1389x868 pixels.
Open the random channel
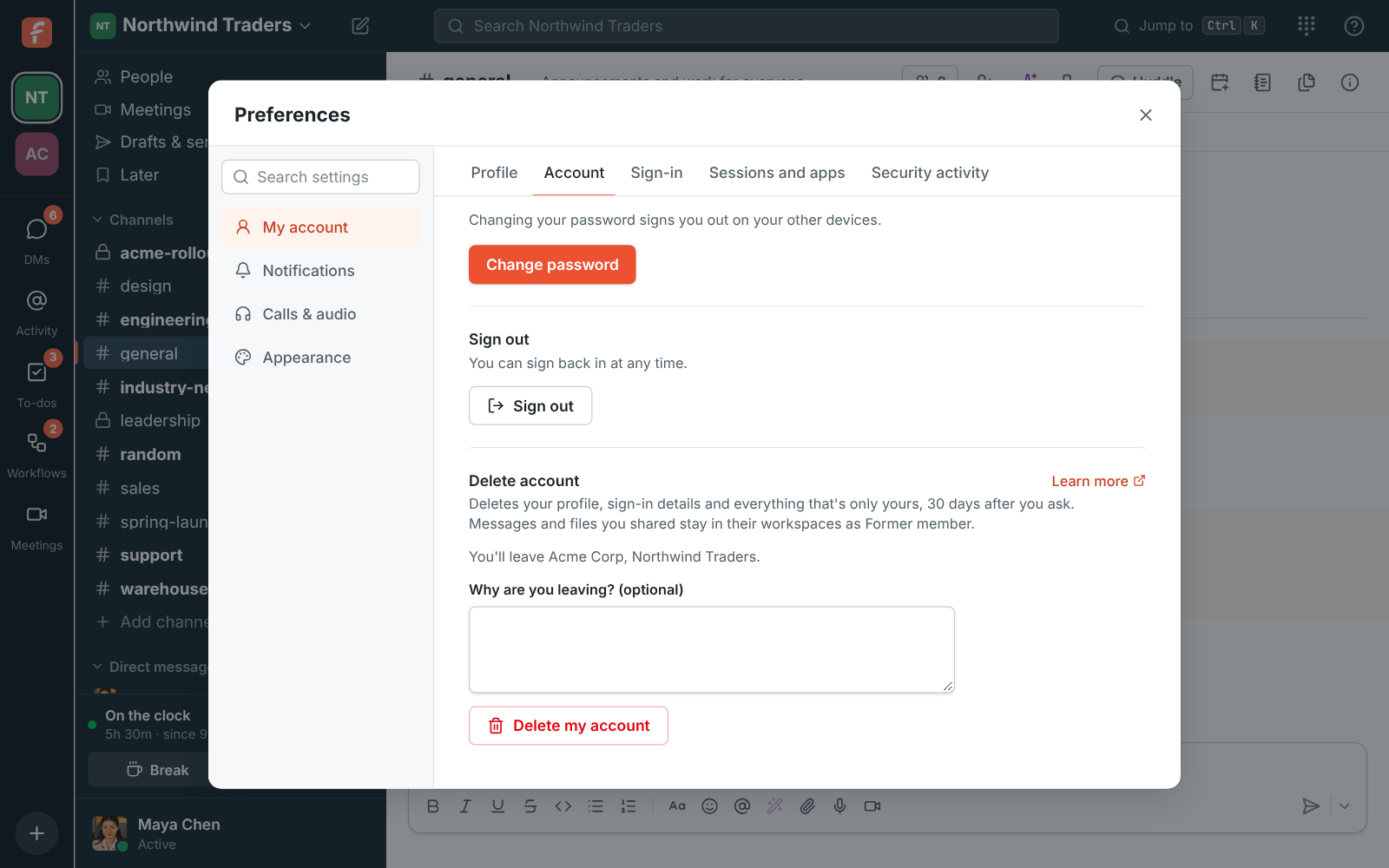(145, 455)
